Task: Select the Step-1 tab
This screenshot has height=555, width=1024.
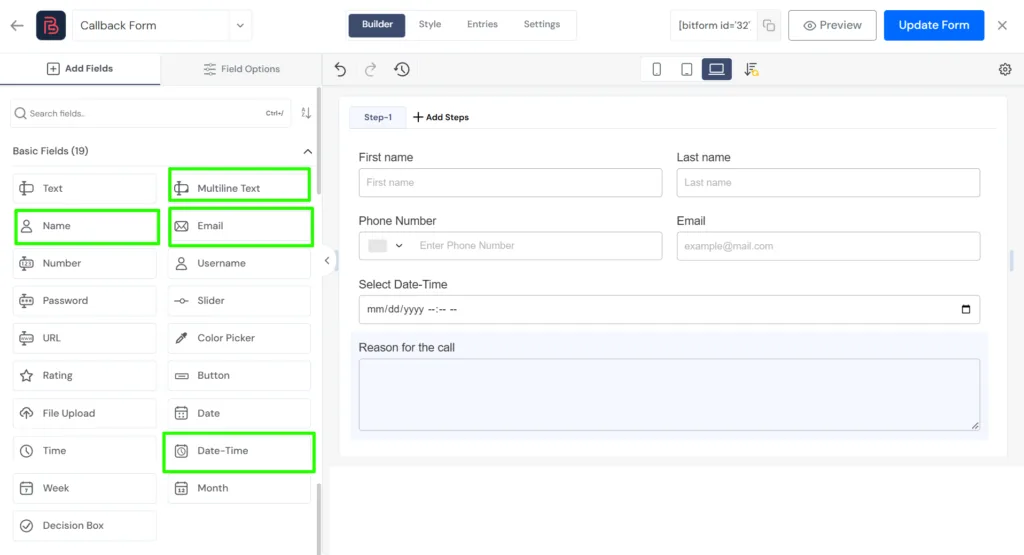Action: pos(377,118)
